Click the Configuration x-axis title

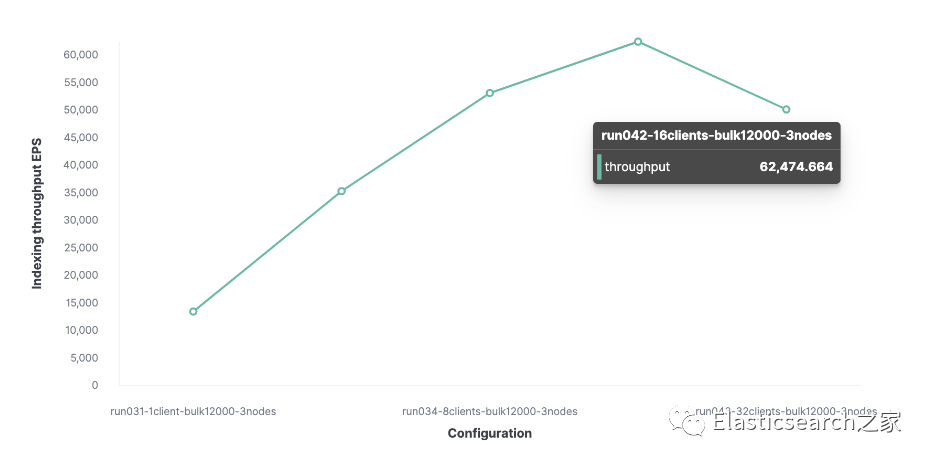(x=490, y=433)
